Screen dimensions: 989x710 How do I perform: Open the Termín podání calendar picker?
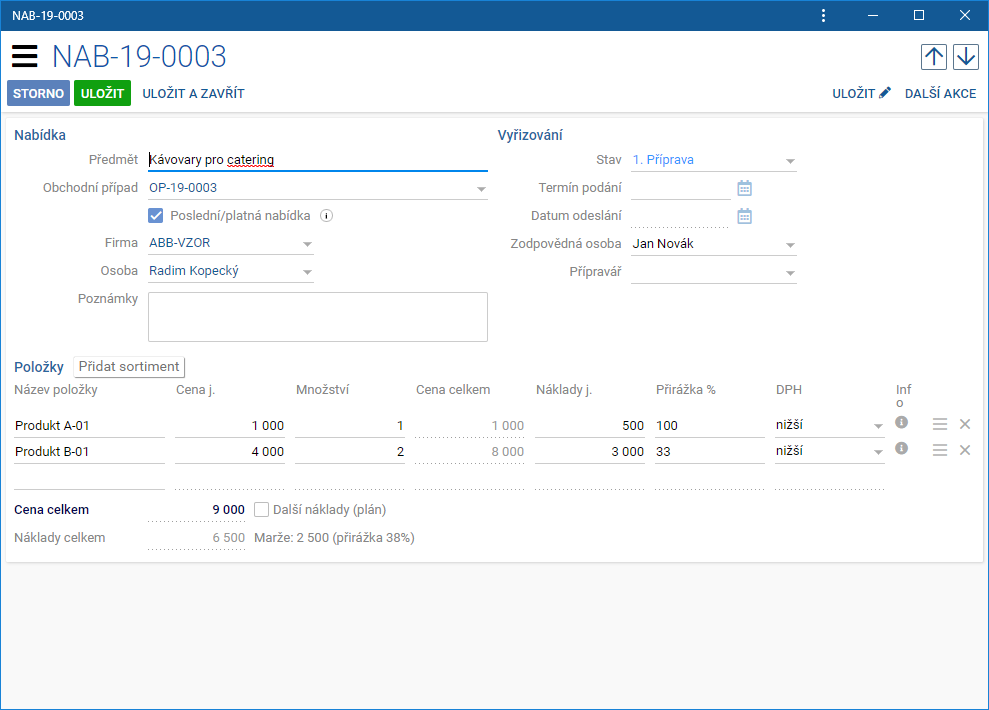[x=744, y=188]
